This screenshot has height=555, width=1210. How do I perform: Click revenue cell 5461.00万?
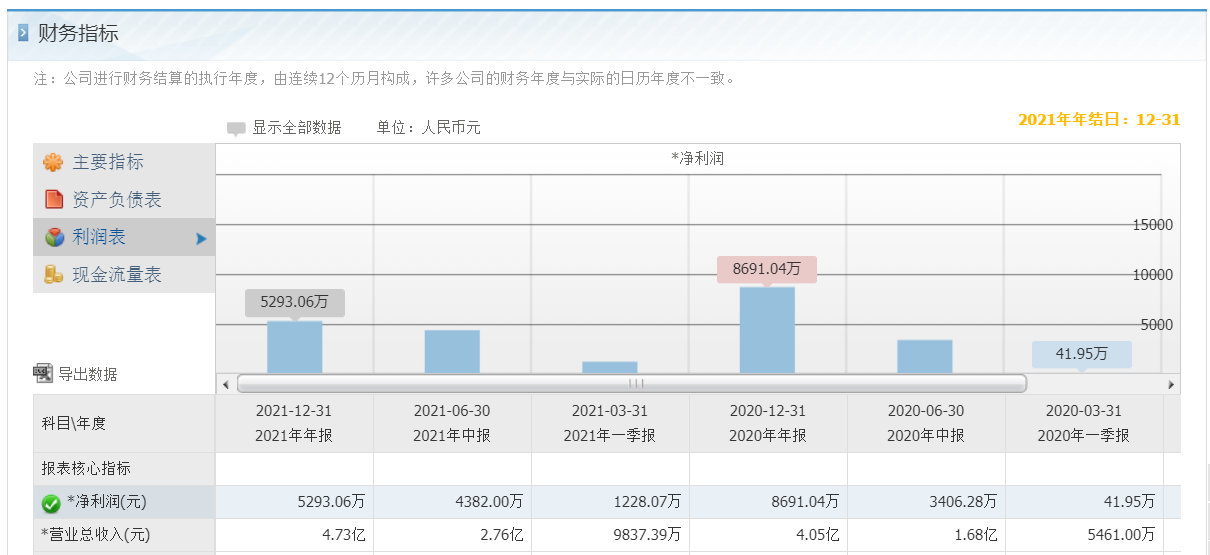1084,535
